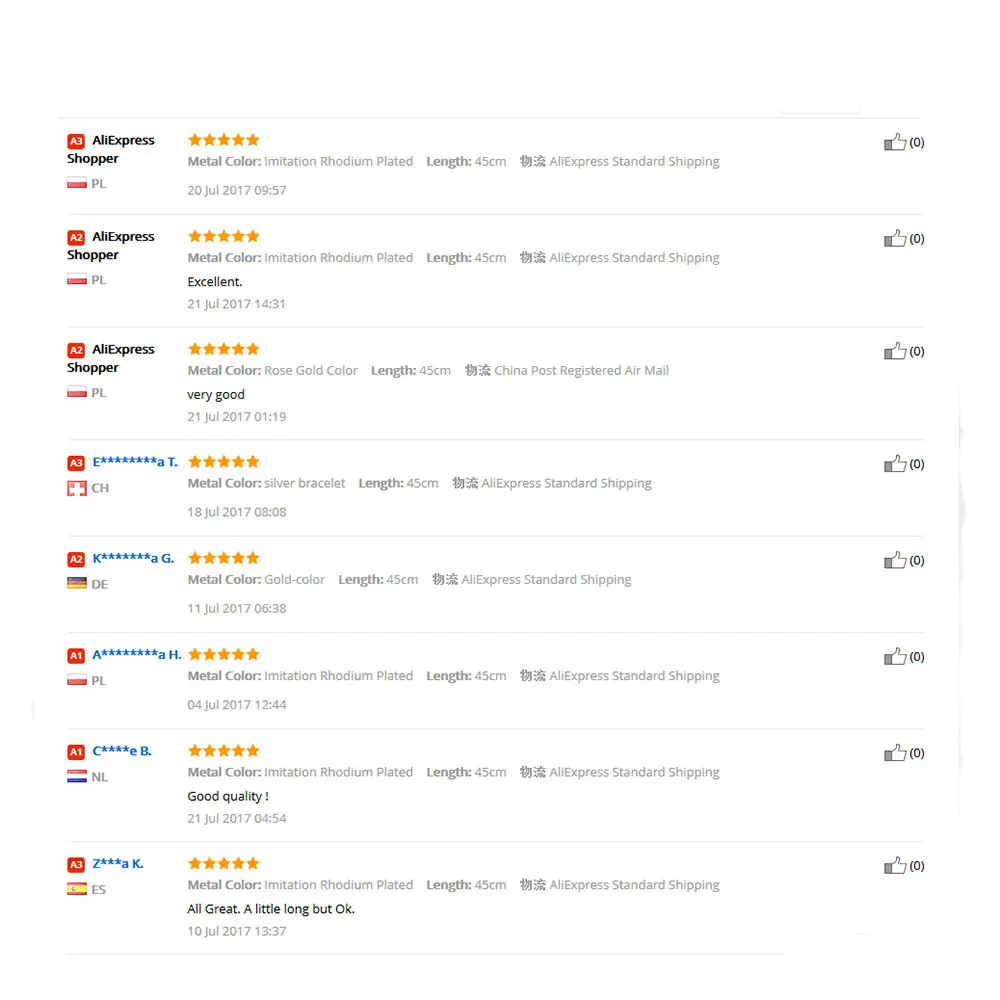Mark K*******a G.'s review helpful
This screenshot has width=1000, height=1000.
click(895, 560)
